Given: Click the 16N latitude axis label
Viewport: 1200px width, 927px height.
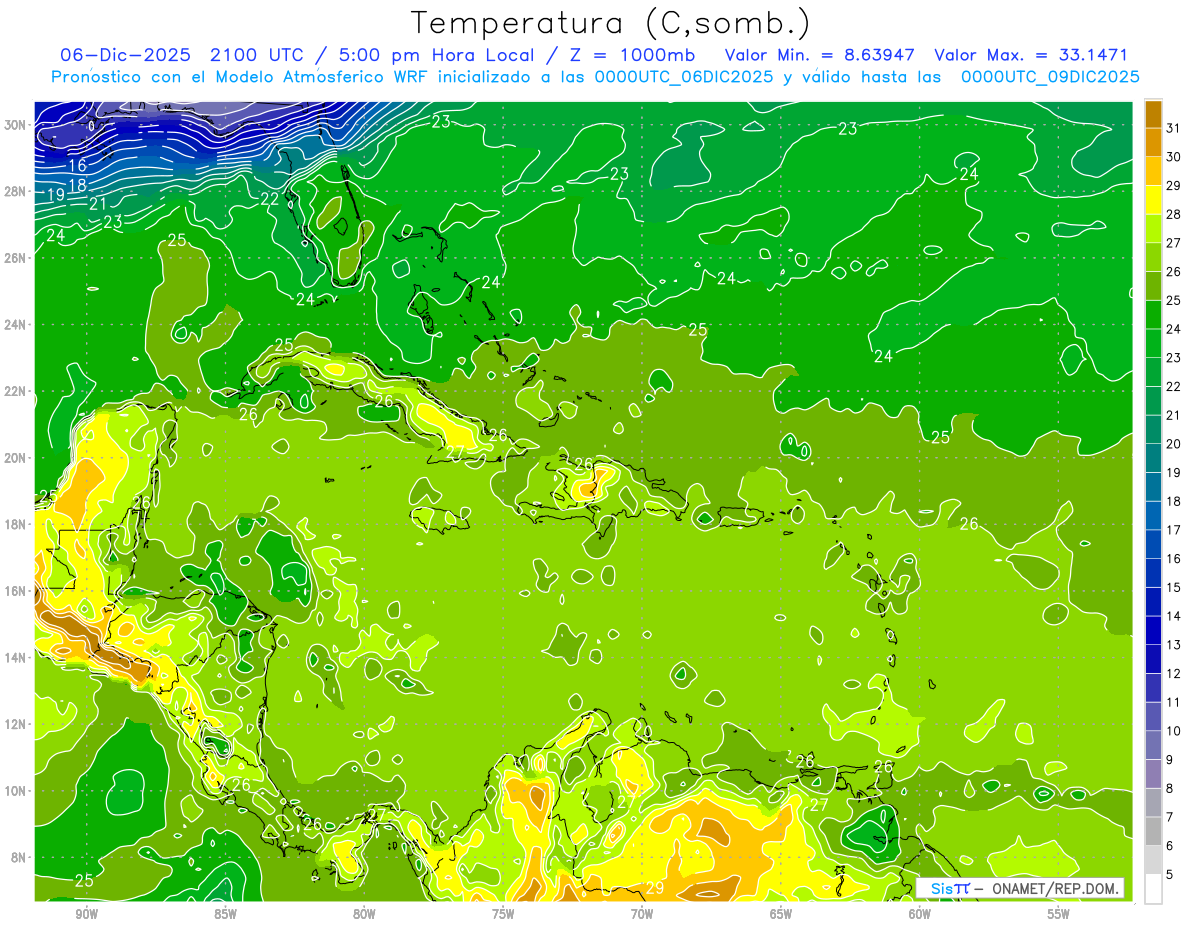Looking at the screenshot, I should [x=16, y=591].
